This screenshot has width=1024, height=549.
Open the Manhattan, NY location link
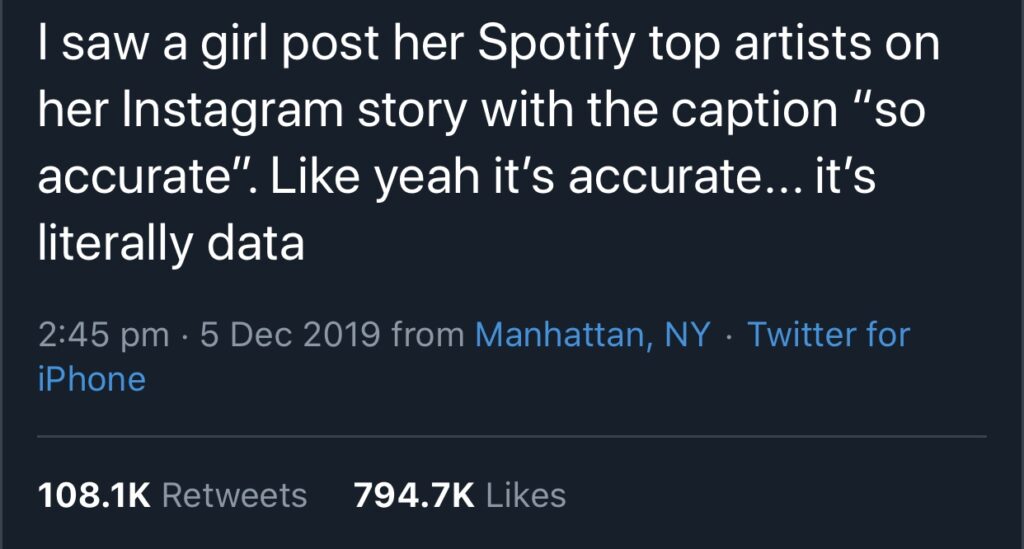[x=592, y=335]
